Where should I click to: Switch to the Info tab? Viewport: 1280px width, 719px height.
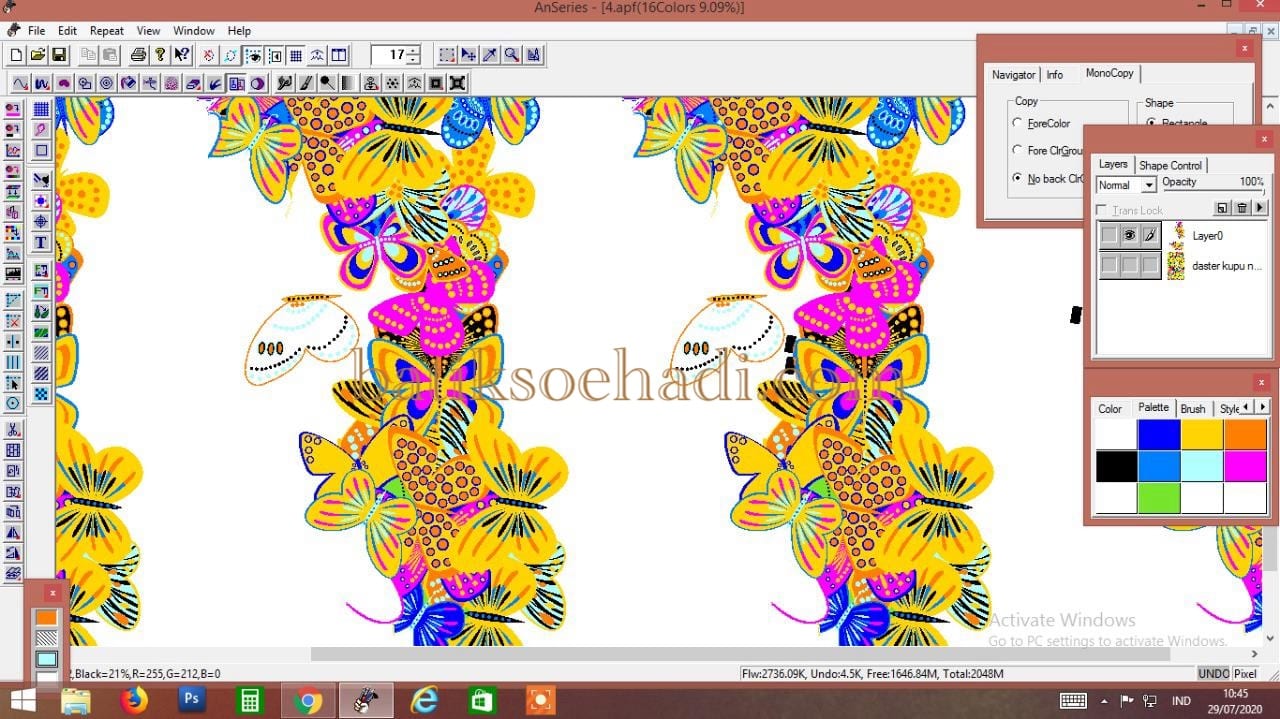pos(1055,75)
